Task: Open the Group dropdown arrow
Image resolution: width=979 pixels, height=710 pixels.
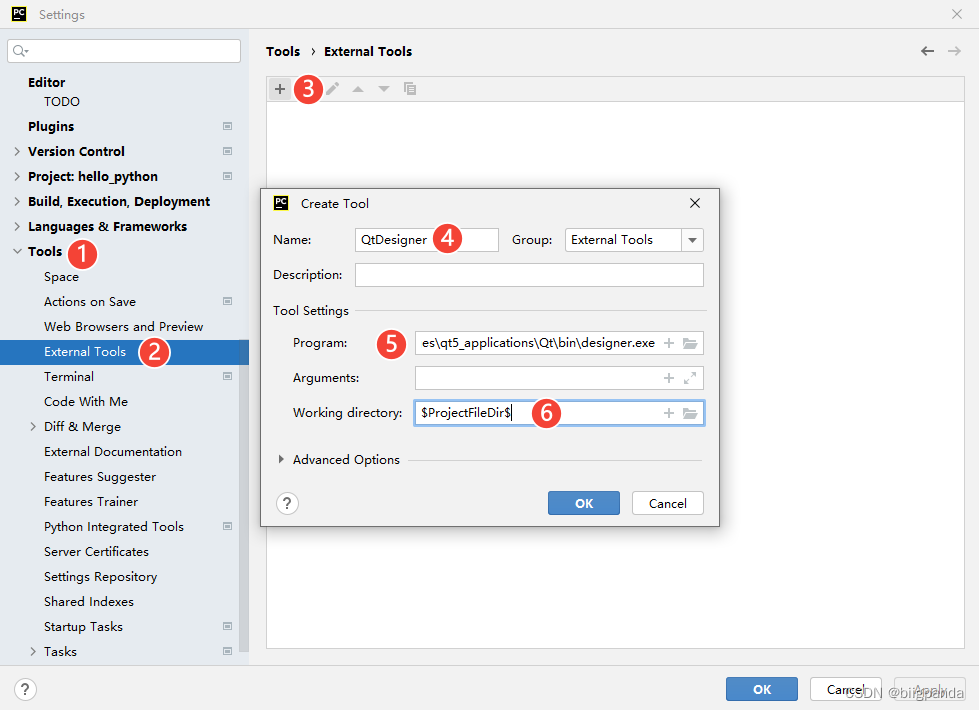Action: 692,240
